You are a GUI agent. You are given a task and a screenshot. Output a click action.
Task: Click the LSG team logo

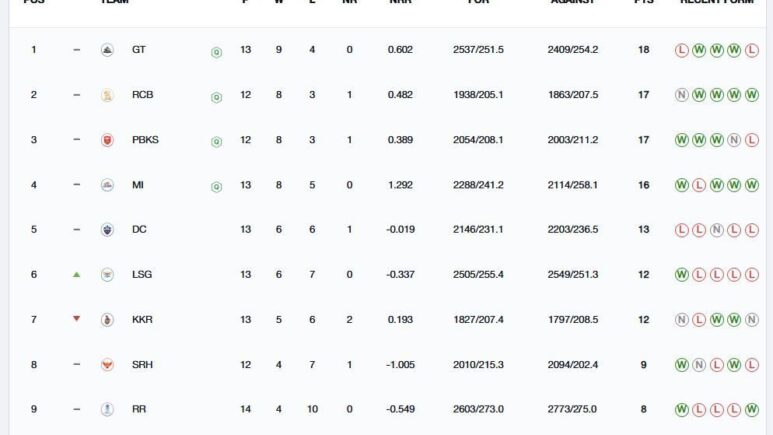tap(107, 275)
